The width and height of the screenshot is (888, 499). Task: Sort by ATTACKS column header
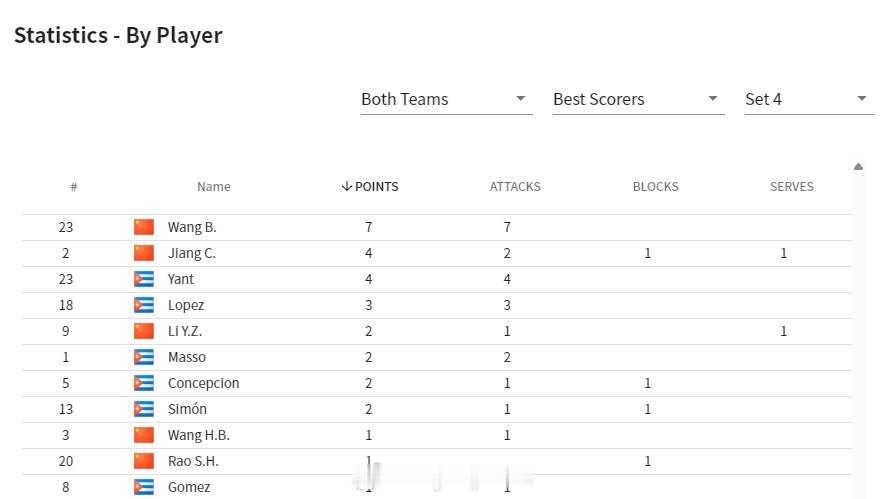coord(515,187)
